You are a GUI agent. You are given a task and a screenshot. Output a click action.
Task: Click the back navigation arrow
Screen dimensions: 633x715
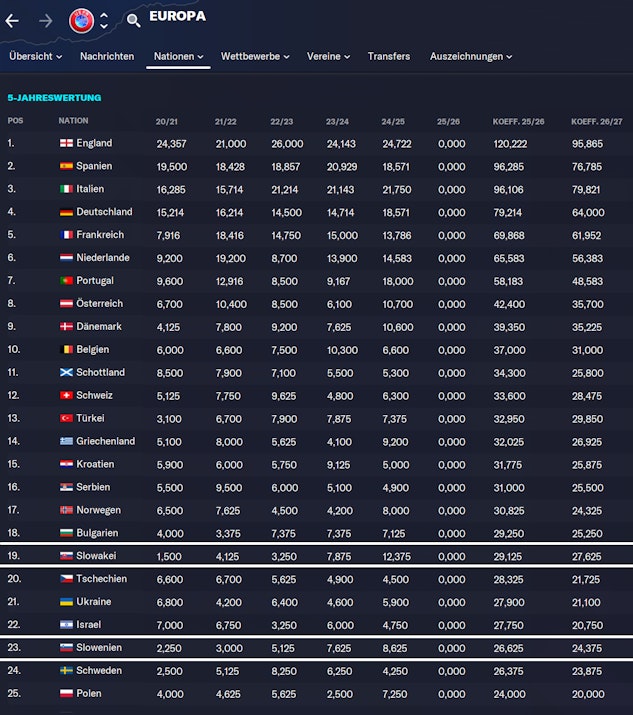point(13,20)
